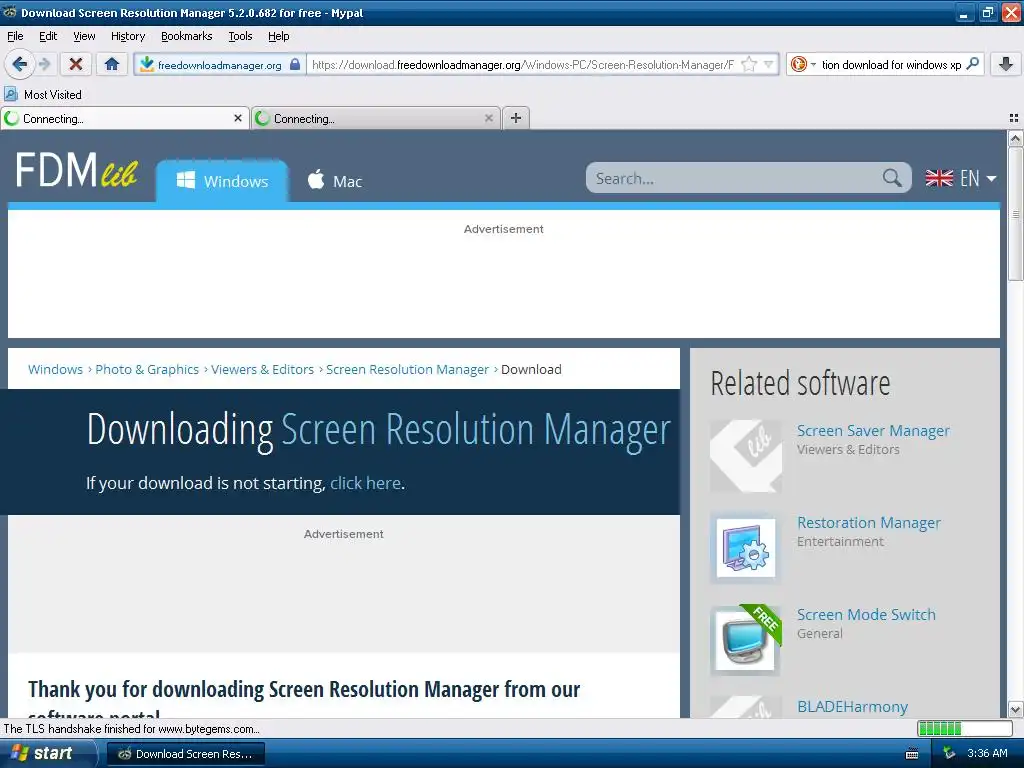Image resolution: width=1024 pixels, height=768 pixels.
Task: Click the 'Download' breadcrumb text
Action: (x=531, y=369)
